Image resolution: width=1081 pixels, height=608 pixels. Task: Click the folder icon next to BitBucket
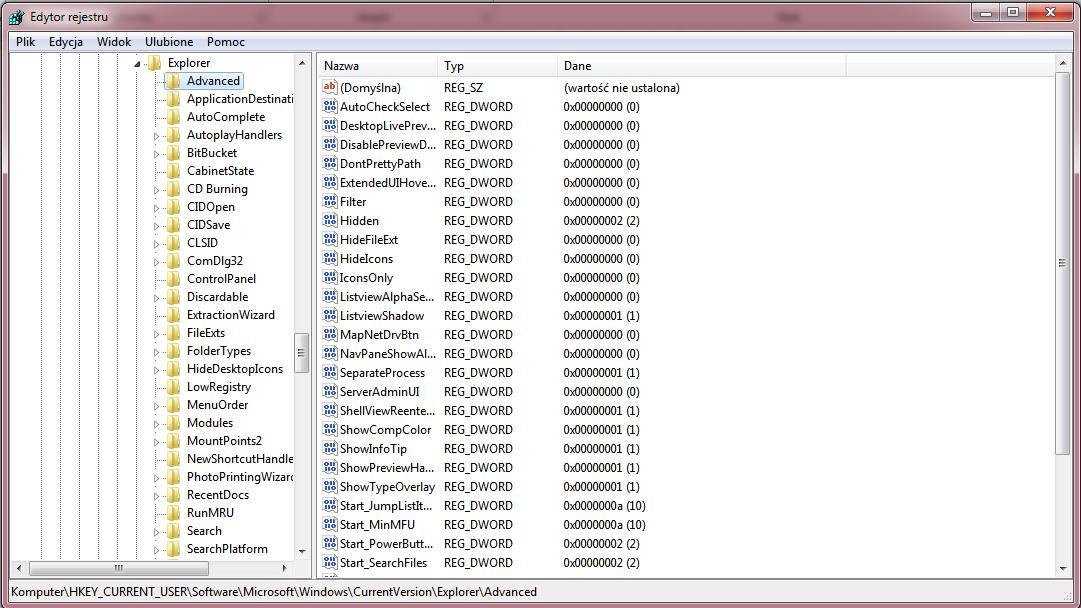click(174, 152)
